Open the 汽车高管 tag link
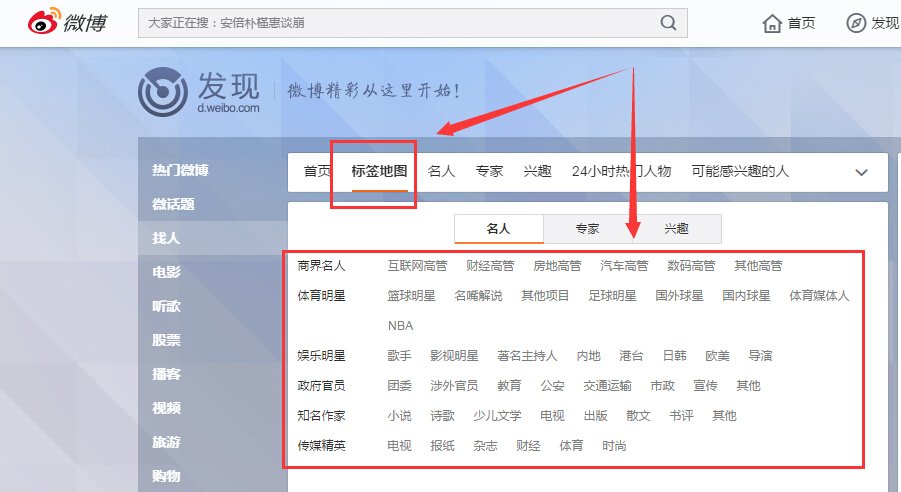Screen dimensions: 901x492 point(624,266)
